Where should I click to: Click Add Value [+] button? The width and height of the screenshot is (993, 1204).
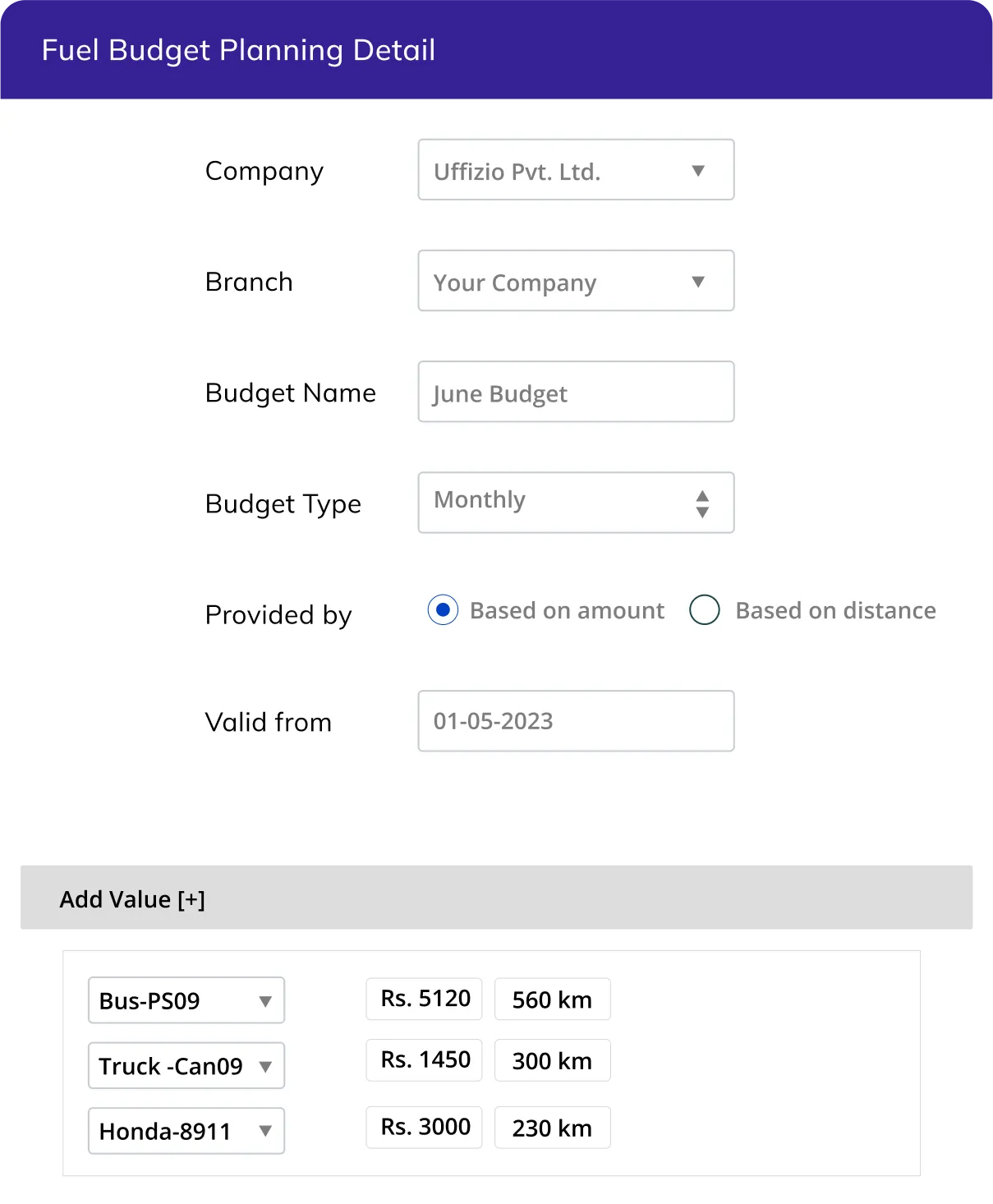(132, 899)
